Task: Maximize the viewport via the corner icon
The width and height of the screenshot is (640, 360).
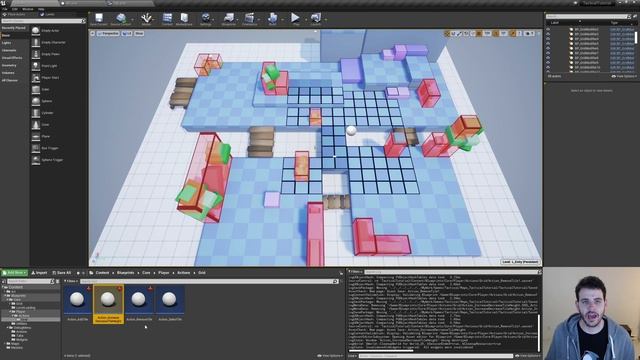Action: (538, 33)
